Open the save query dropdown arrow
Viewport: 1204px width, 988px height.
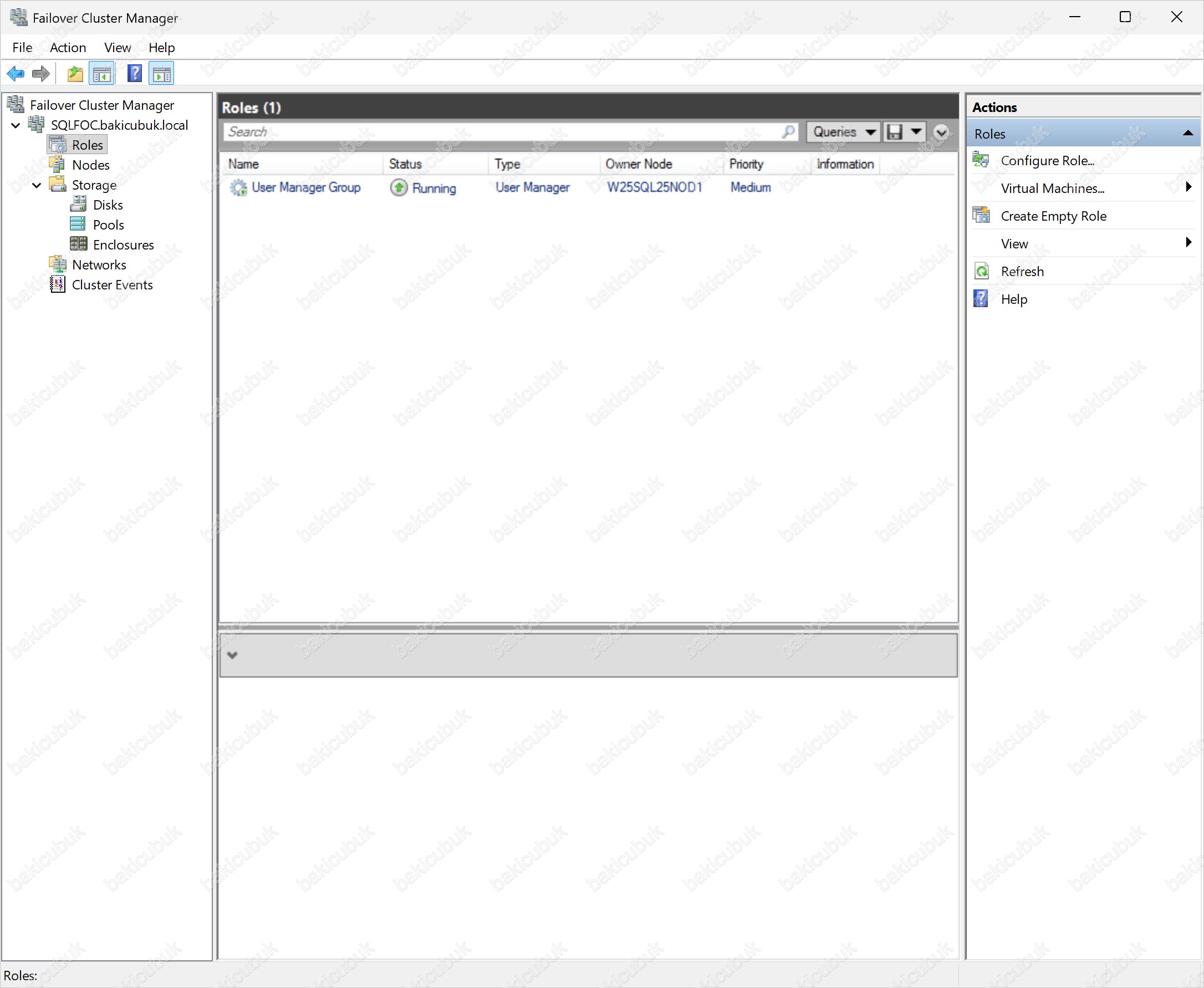point(916,132)
